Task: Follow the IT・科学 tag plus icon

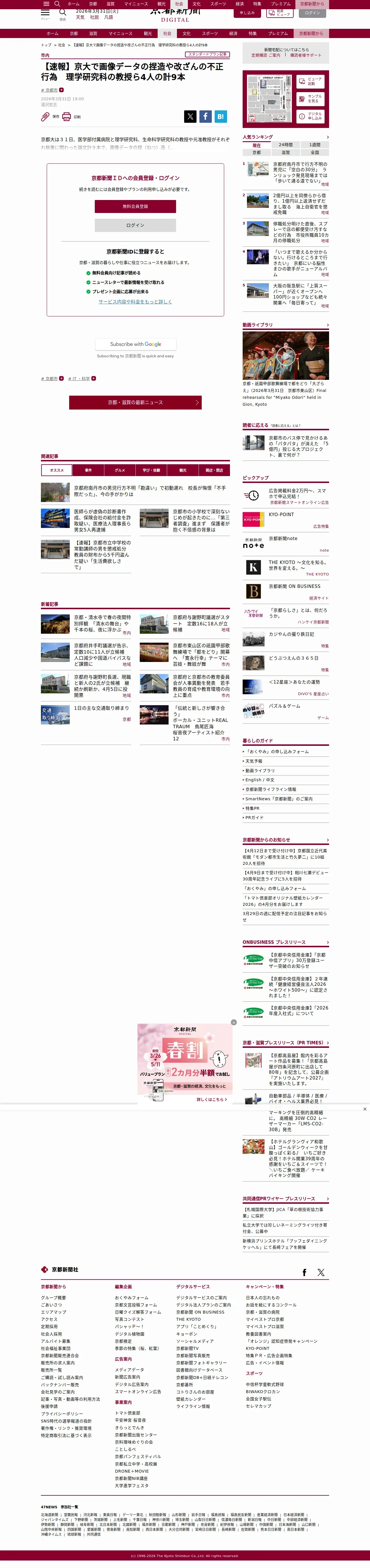Action: [94, 379]
